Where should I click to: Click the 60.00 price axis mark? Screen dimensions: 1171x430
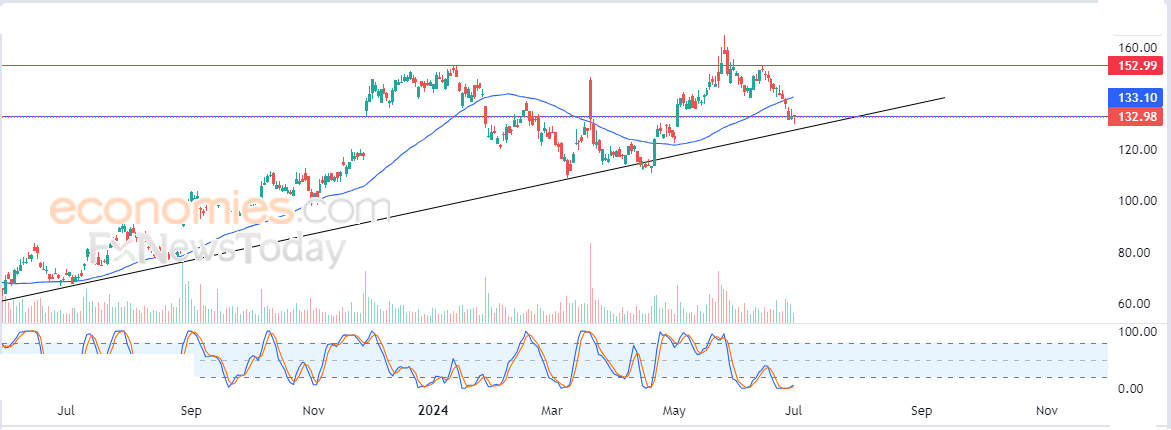[x=1141, y=304]
